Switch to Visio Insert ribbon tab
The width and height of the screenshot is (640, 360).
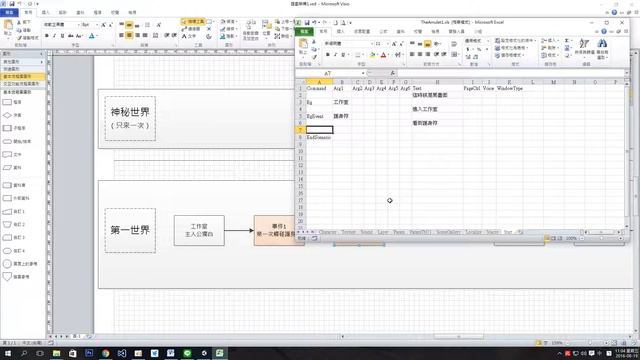[45, 13]
